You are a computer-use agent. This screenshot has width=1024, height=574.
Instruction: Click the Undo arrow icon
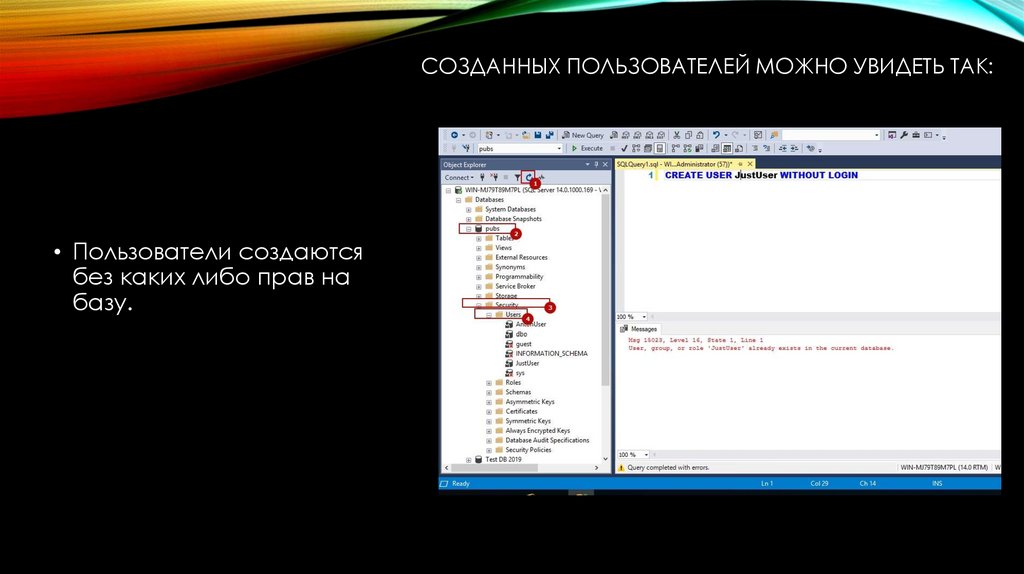coord(716,135)
